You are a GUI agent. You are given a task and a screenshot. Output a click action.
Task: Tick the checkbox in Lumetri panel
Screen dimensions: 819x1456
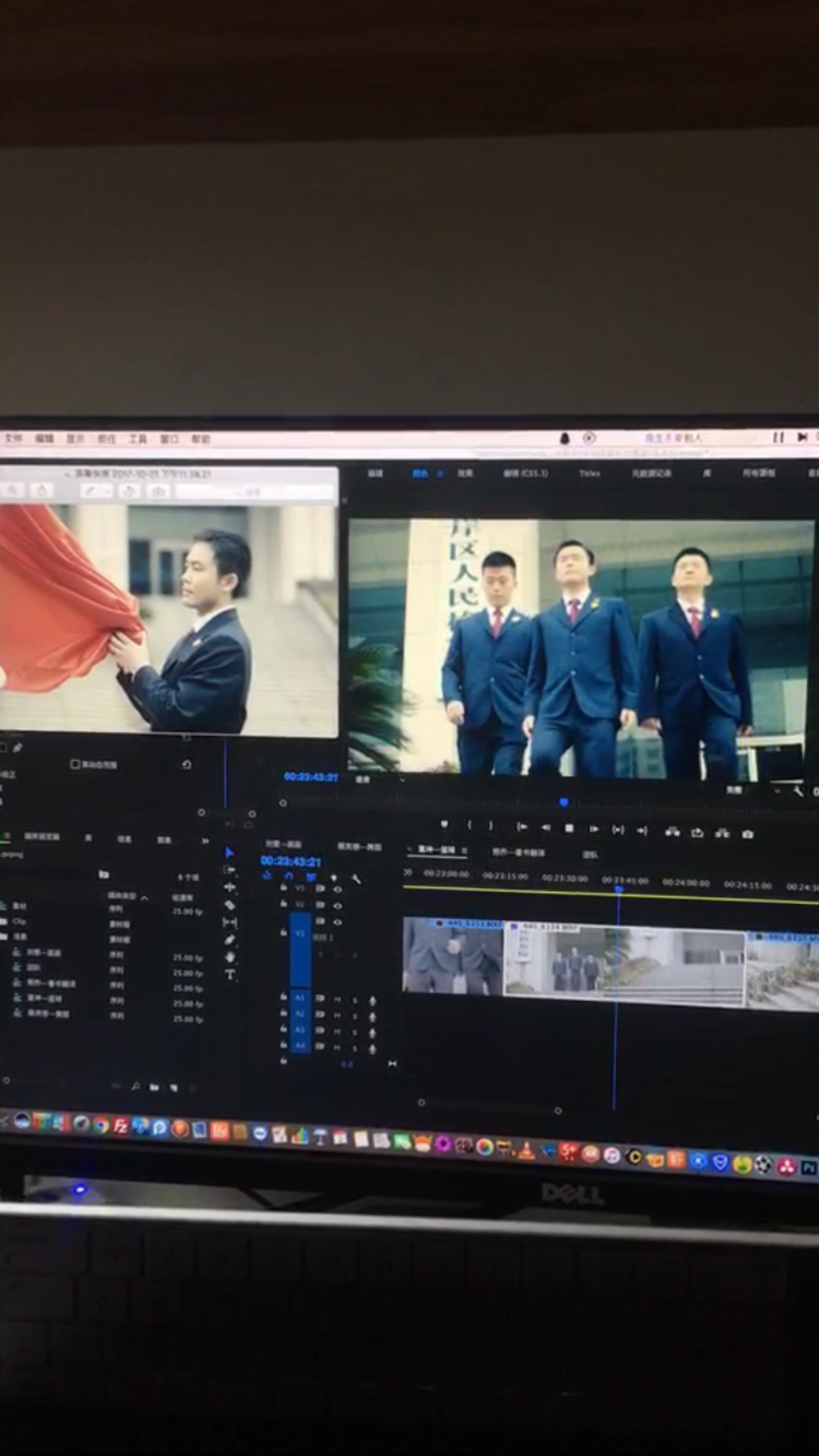pos(75,764)
